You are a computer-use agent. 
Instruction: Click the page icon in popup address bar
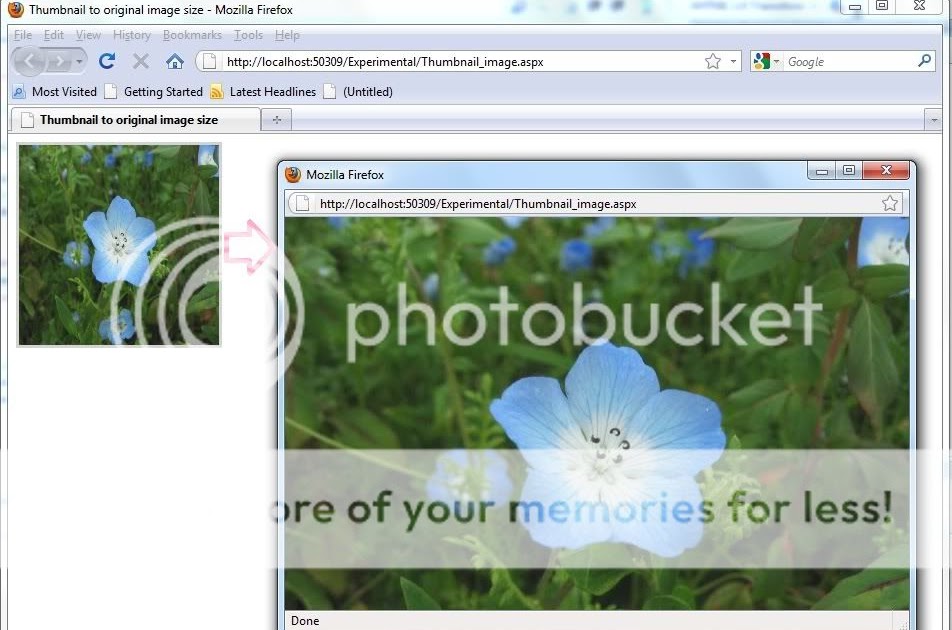pos(302,203)
